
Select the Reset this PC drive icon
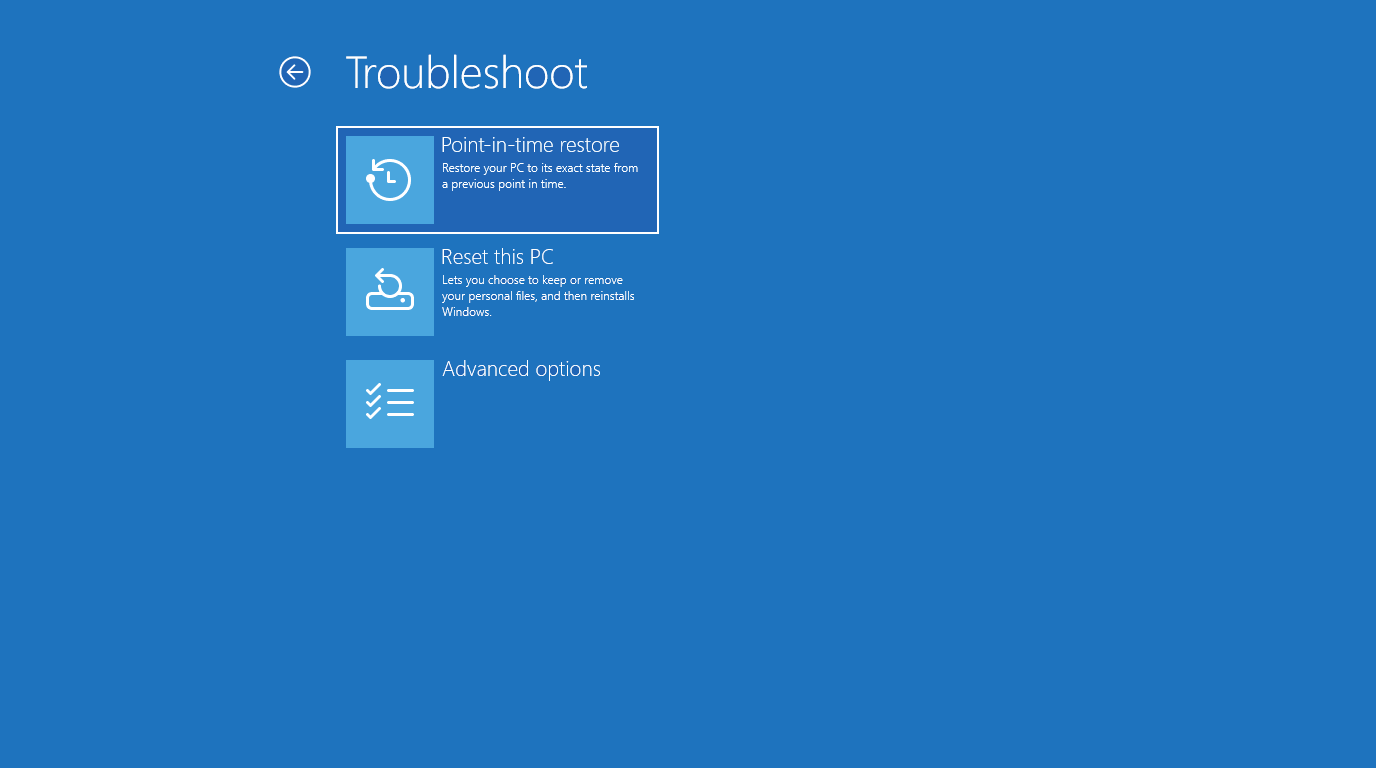click(389, 291)
